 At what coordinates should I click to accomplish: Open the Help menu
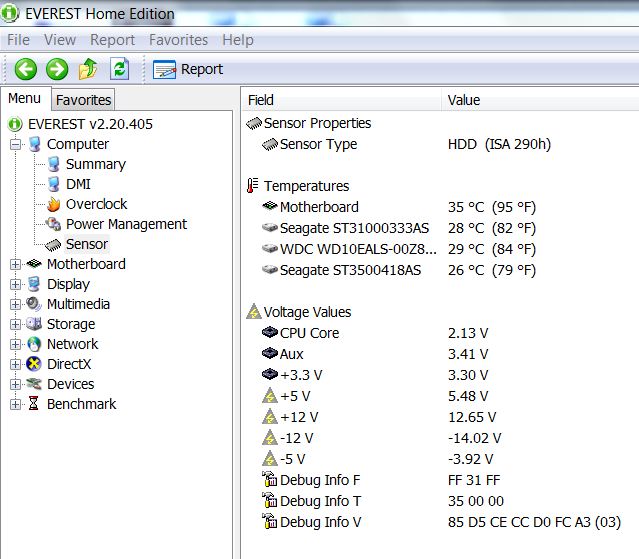(238, 40)
